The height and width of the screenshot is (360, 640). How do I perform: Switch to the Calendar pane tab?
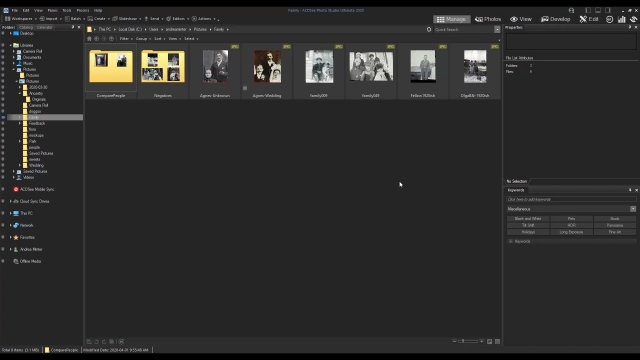44,27
